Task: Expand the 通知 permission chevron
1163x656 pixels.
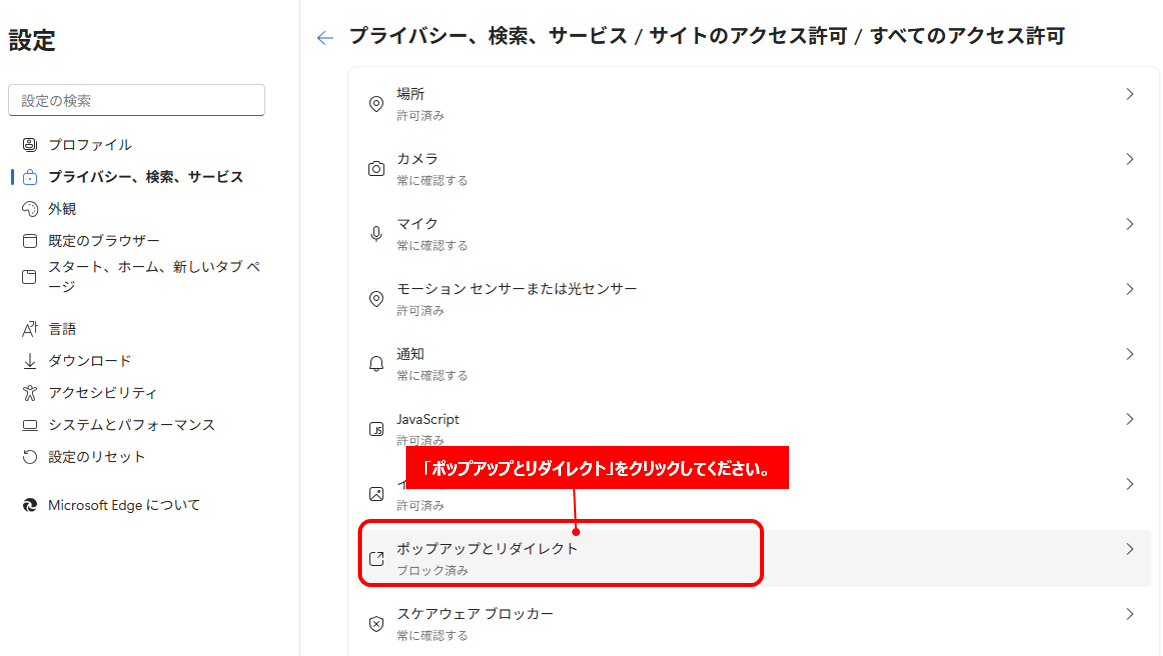Action: click(x=1130, y=354)
